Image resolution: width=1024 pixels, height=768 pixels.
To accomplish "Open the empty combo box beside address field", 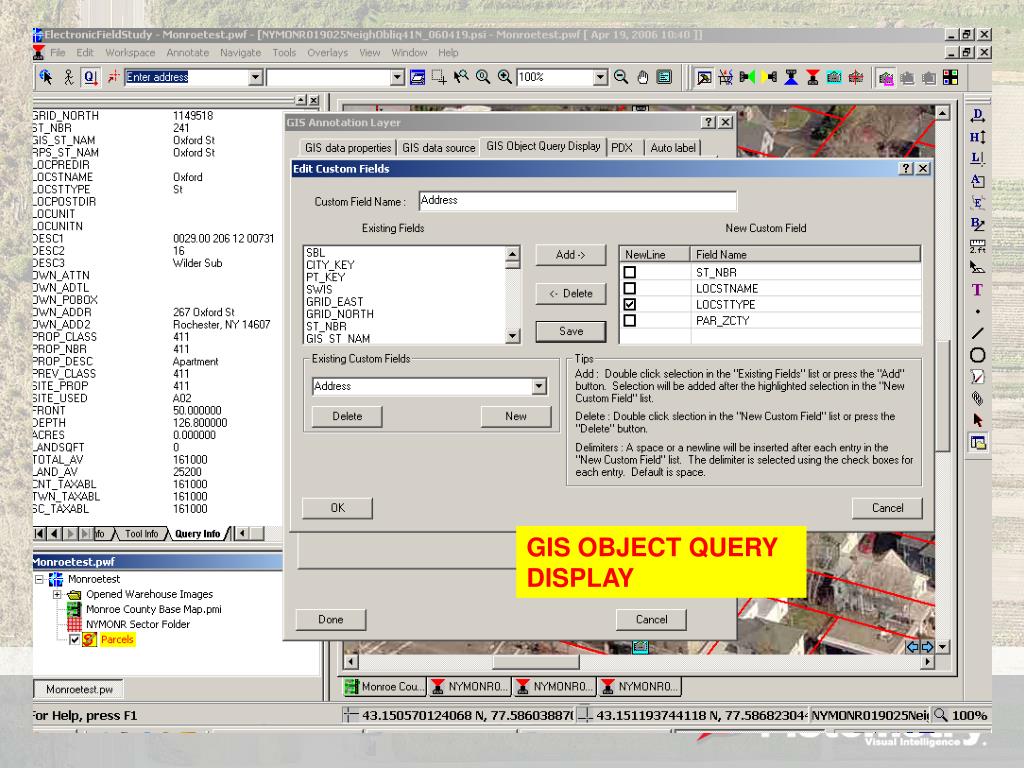I will 397,77.
